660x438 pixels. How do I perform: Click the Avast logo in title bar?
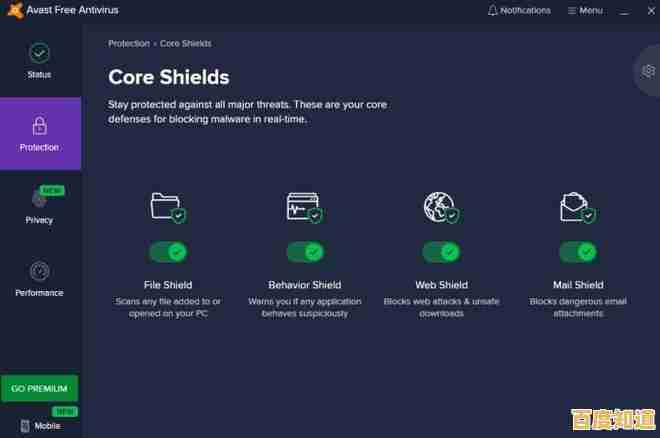tap(12, 10)
